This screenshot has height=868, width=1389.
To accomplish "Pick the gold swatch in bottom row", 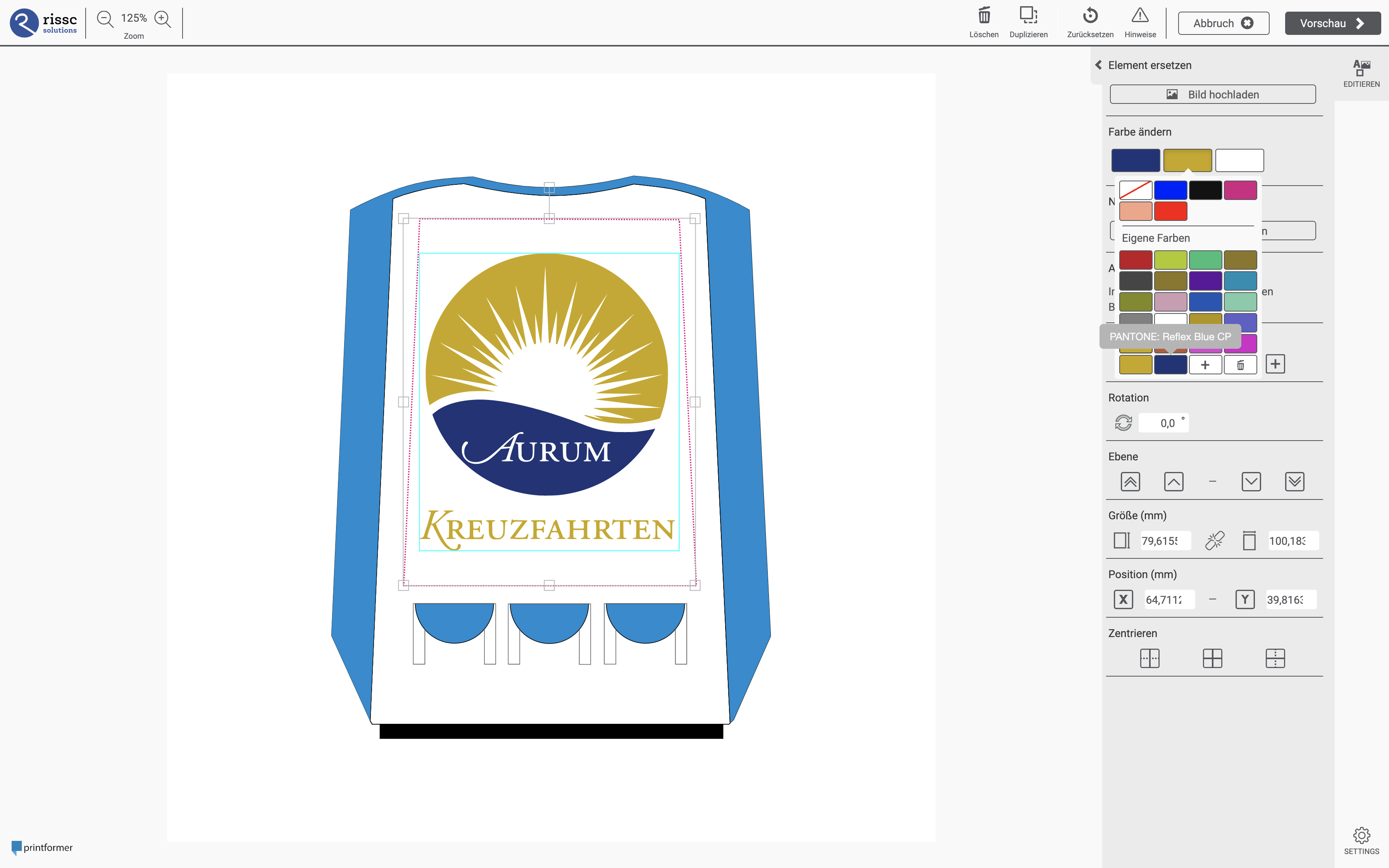I will tap(1135, 365).
